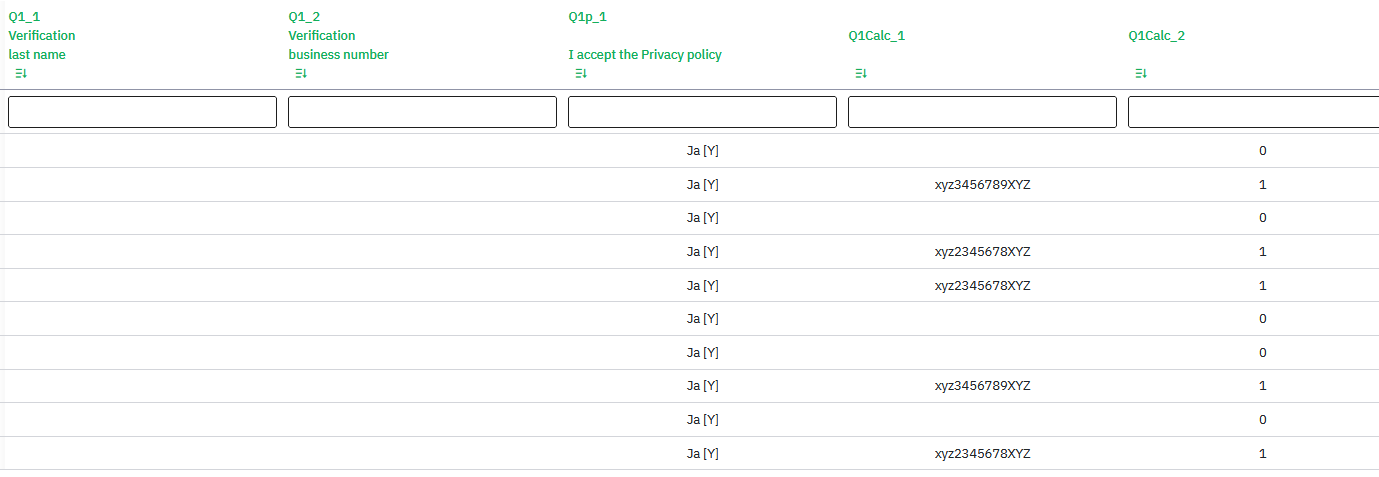This screenshot has width=1379, height=477.
Task: Focus the Q1Calc_2 column filter input
Action: pos(1254,112)
